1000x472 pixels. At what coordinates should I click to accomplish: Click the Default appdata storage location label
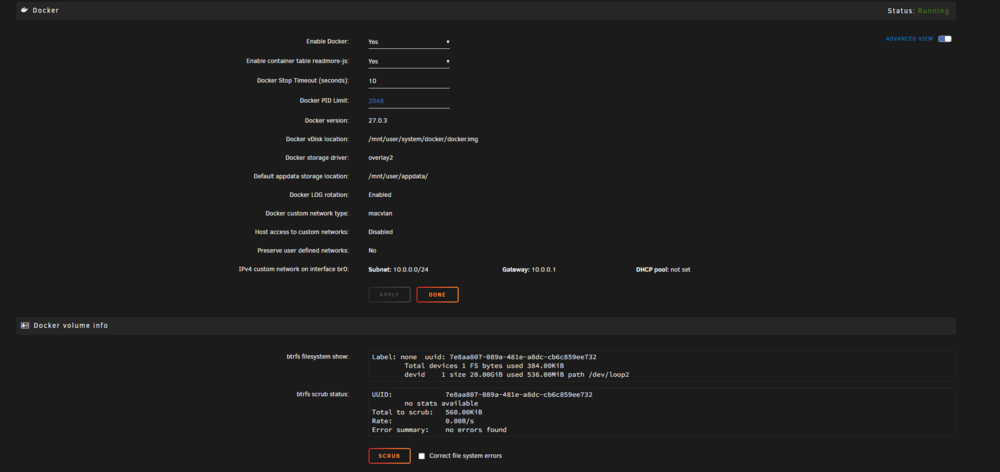pyautogui.click(x=301, y=176)
